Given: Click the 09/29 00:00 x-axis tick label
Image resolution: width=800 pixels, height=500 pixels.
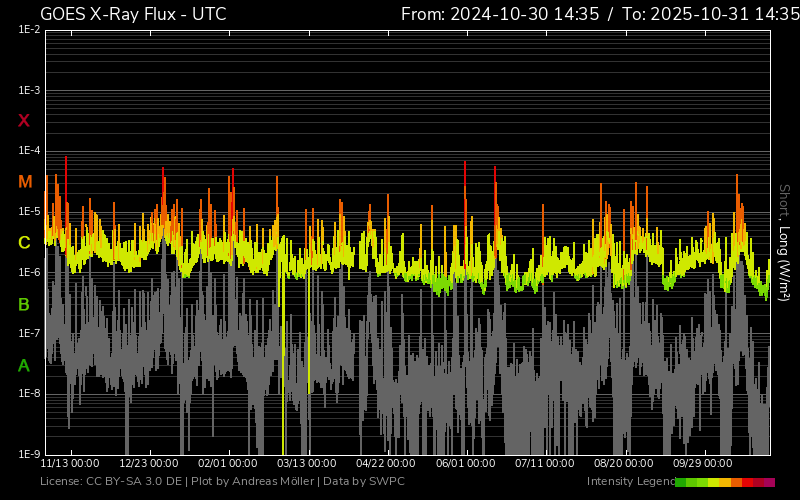Looking at the screenshot, I should click(702, 464).
